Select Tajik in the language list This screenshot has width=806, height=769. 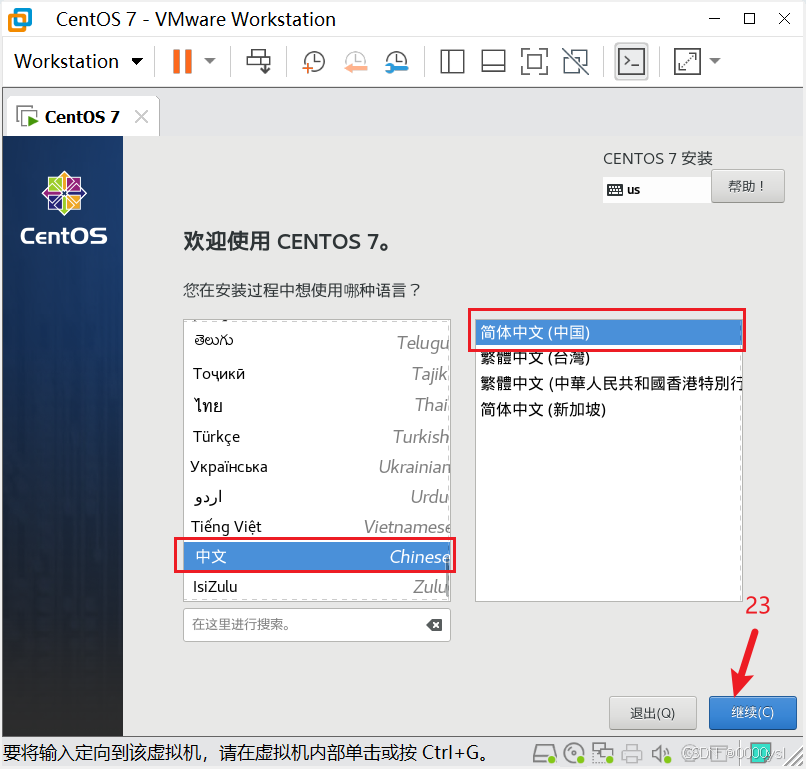pyautogui.click(x=317, y=374)
